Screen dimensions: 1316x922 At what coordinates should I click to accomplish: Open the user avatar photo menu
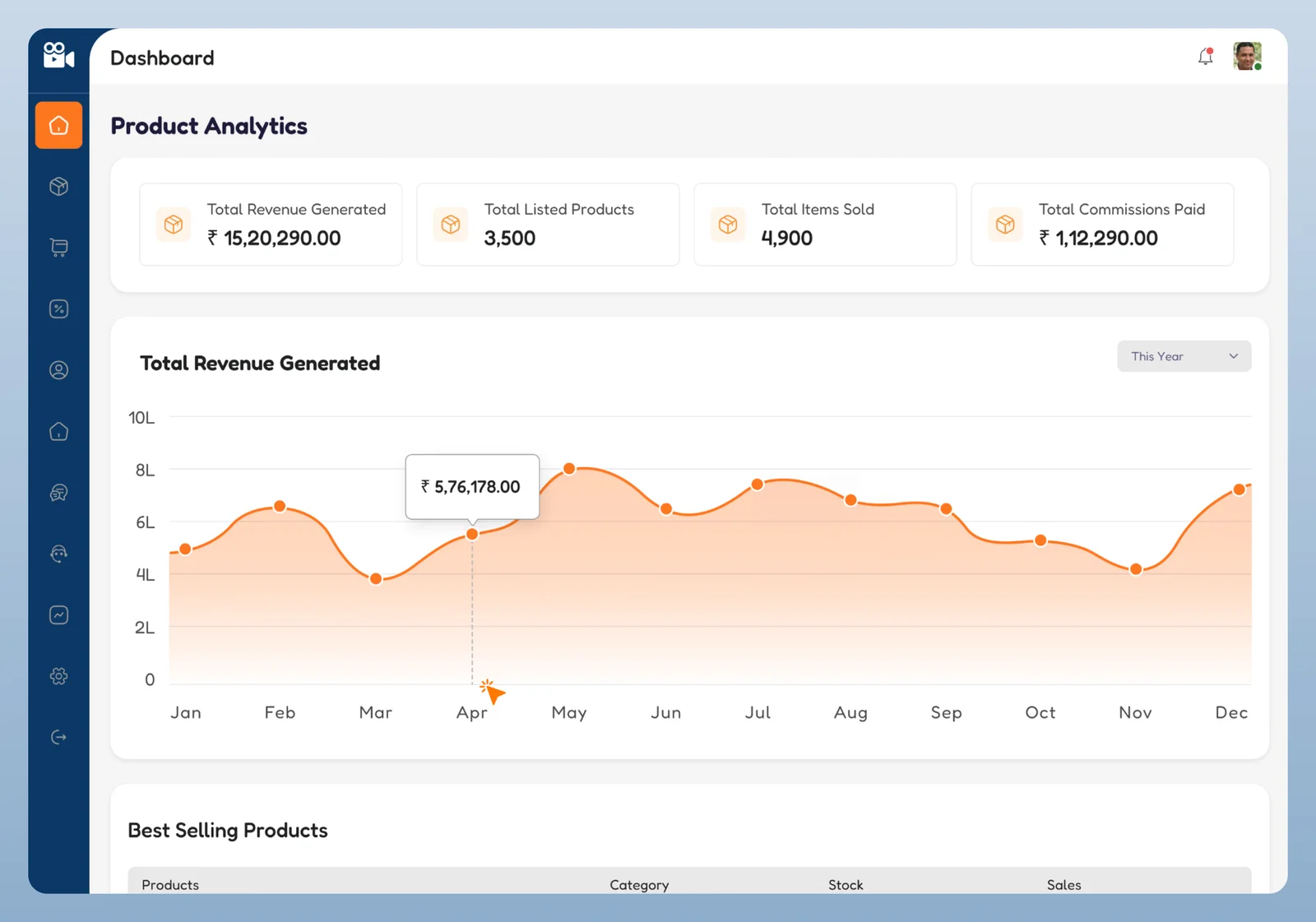coord(1247,57)
